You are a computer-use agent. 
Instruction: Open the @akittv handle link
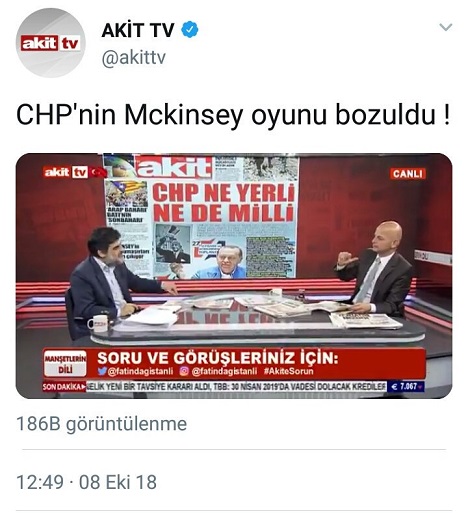[x=133, y=58]
